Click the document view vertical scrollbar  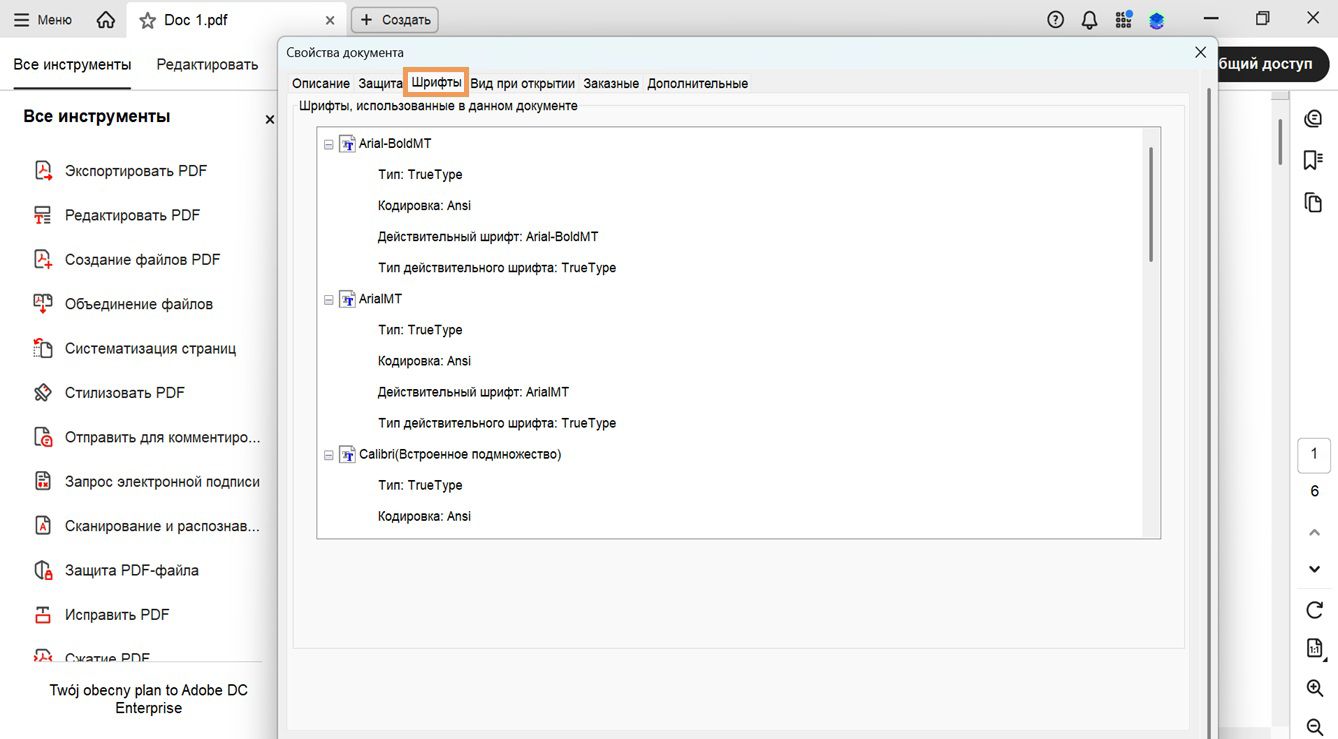click(x=1281, y=142)
